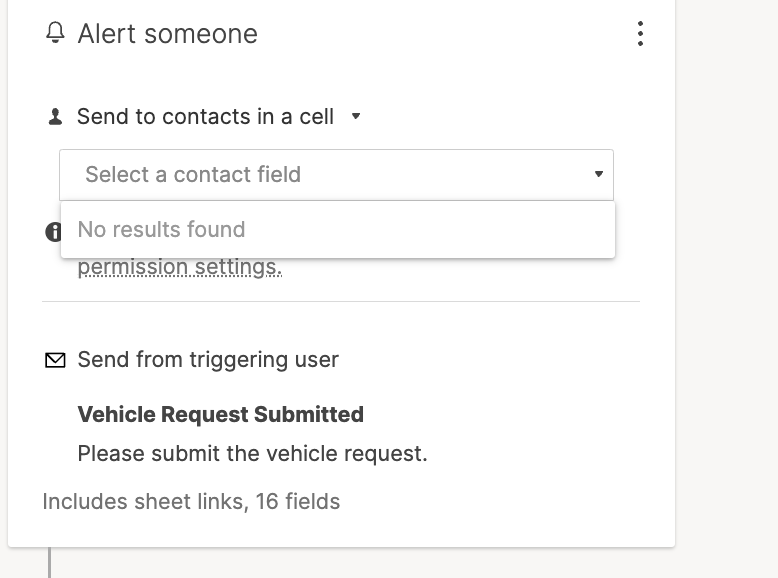Open the permission settings link

[180, 268]
